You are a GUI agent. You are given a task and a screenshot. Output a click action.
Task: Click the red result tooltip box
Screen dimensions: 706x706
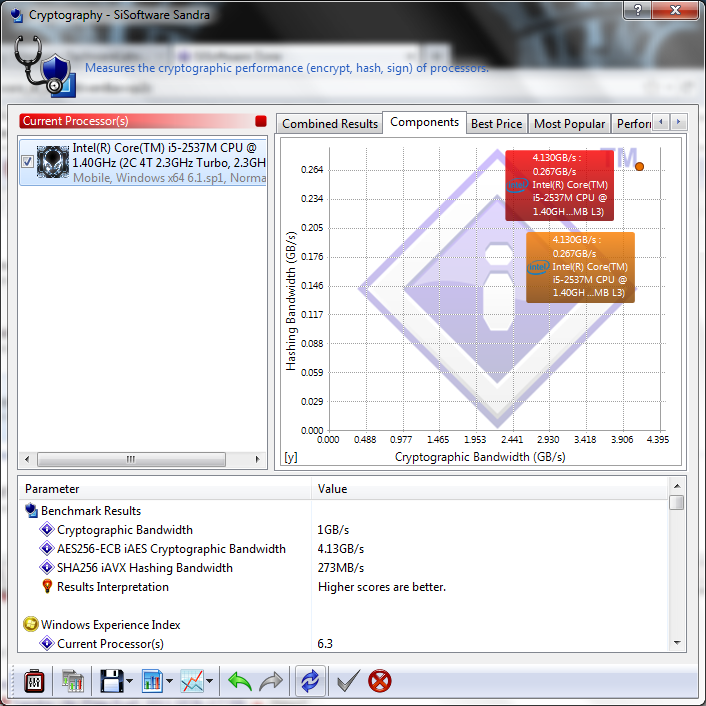pyautogui.click(x=559, y=185)
